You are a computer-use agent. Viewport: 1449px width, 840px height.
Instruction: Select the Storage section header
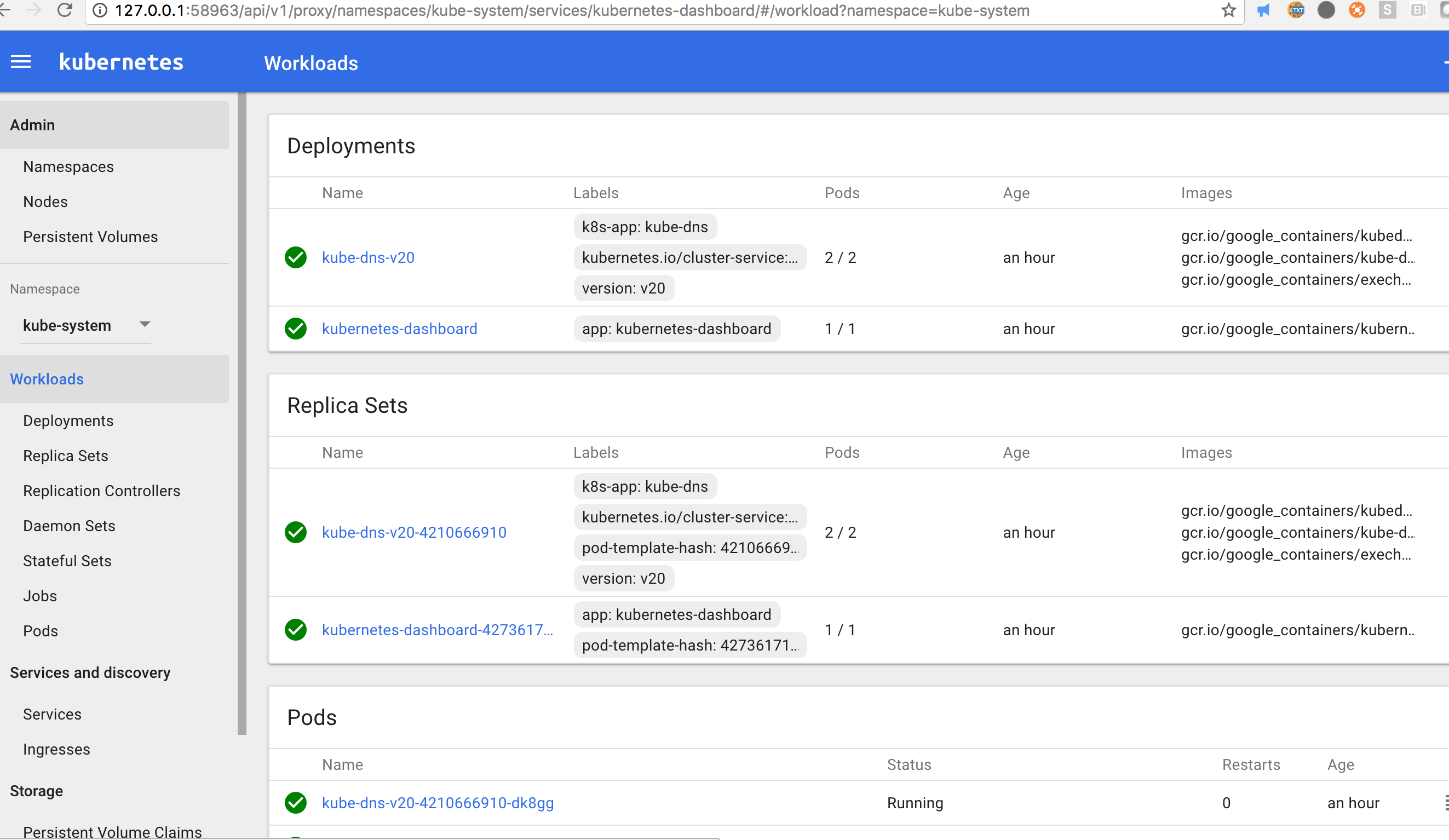click(x=36, y=791)
